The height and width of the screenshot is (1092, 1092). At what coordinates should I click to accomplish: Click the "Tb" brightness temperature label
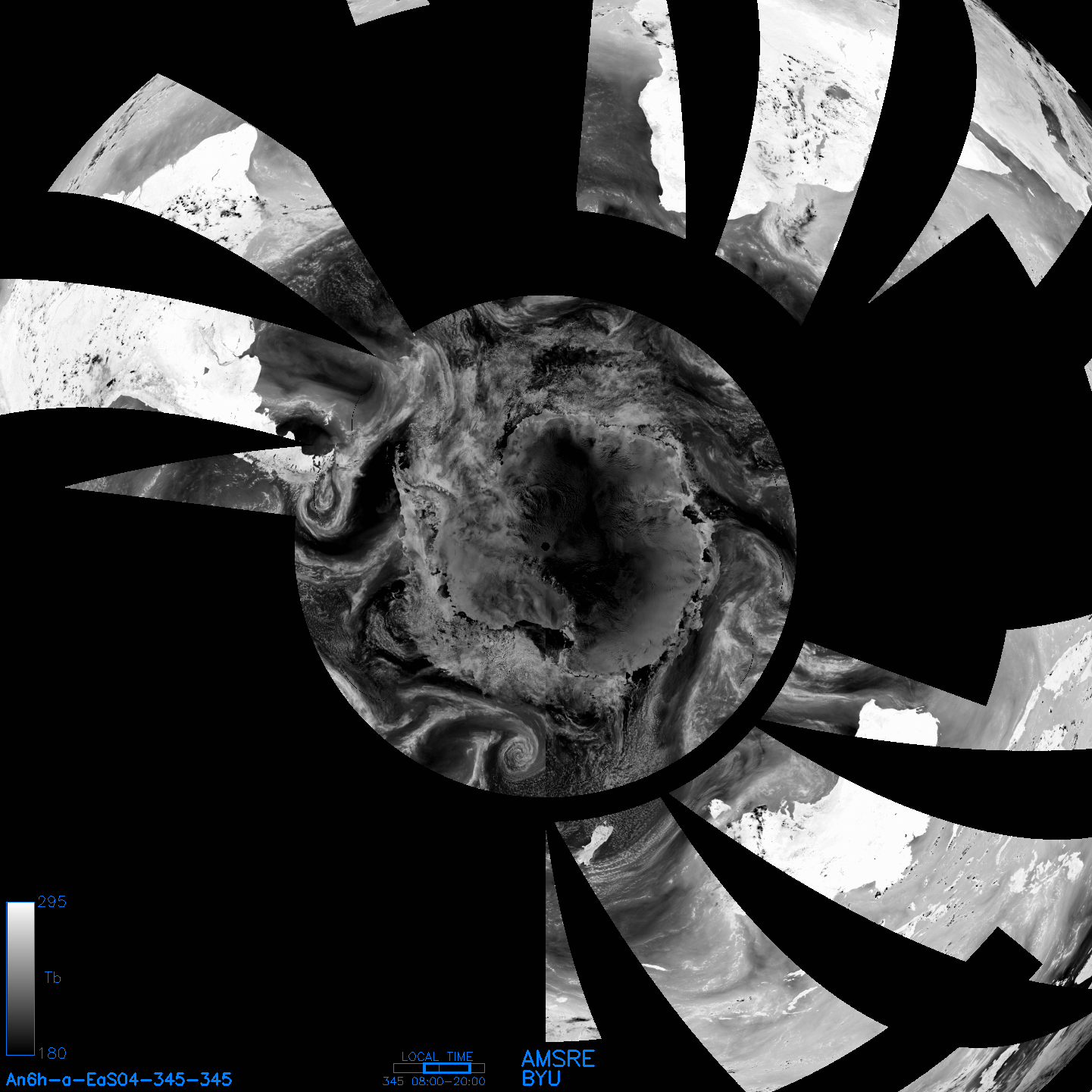52,978
